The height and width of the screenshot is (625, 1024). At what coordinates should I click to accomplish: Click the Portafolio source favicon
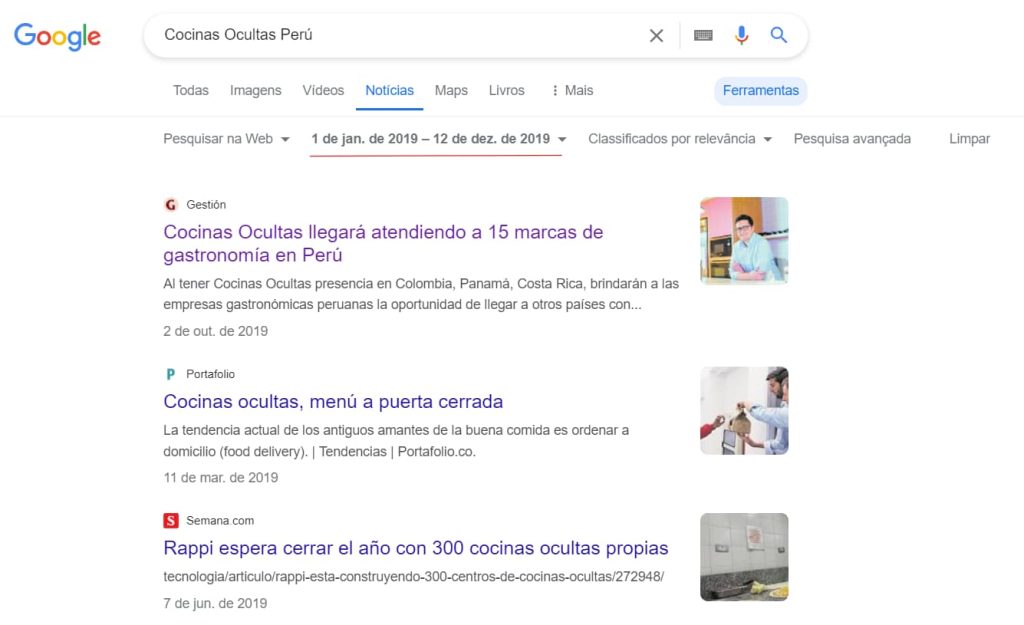click(x=170, y=374)
